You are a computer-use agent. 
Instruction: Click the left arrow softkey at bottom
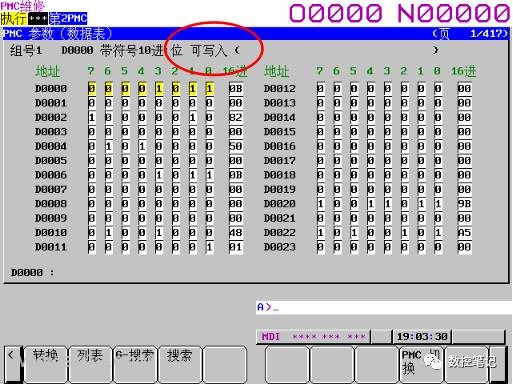point(13,364)
